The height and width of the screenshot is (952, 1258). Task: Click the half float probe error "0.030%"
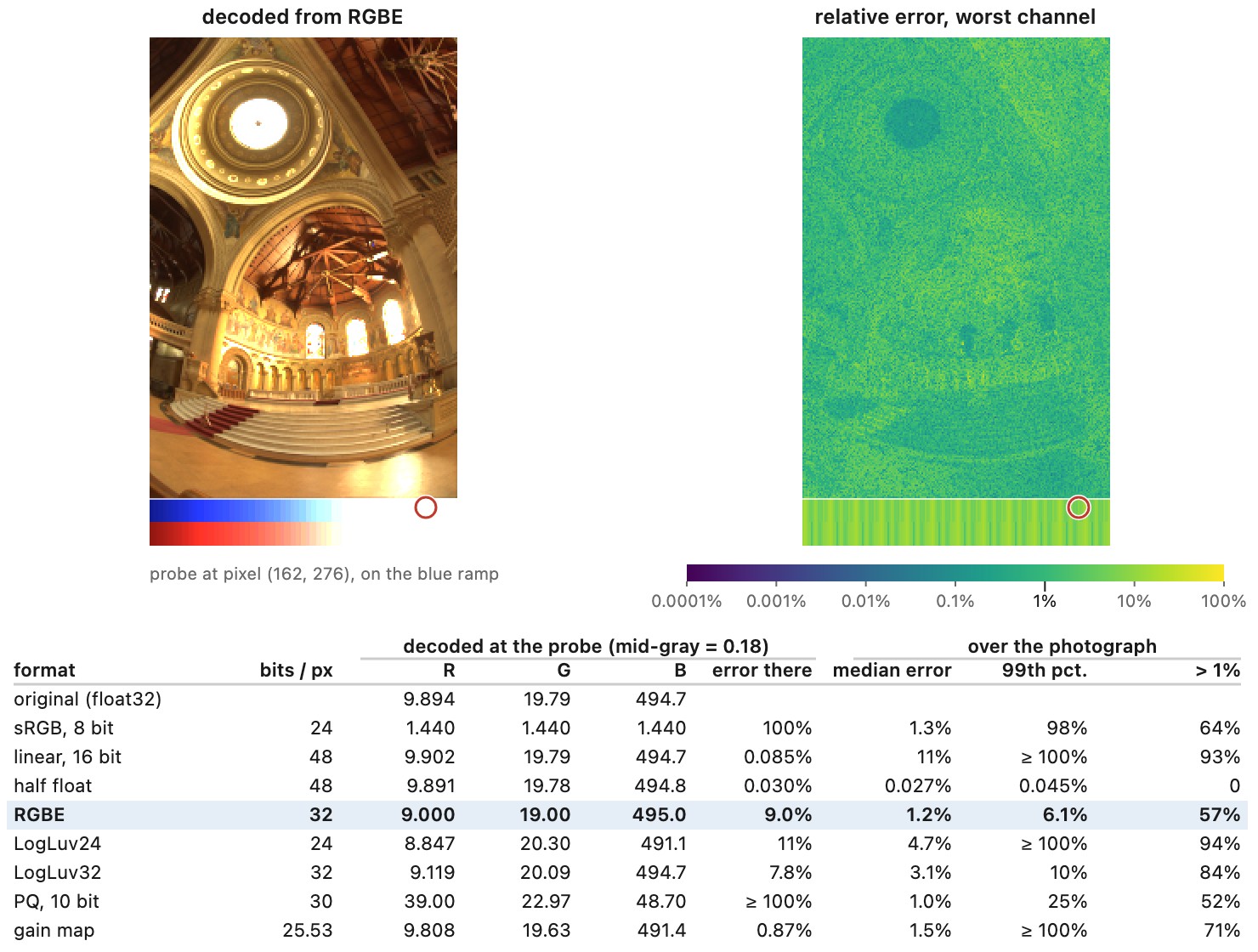778,786
